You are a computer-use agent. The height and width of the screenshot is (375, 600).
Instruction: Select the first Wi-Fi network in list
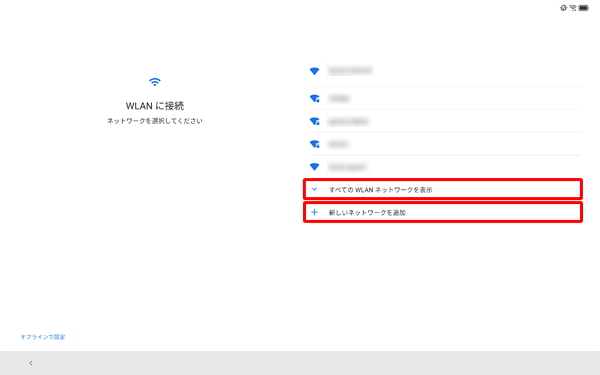point(445,71)
